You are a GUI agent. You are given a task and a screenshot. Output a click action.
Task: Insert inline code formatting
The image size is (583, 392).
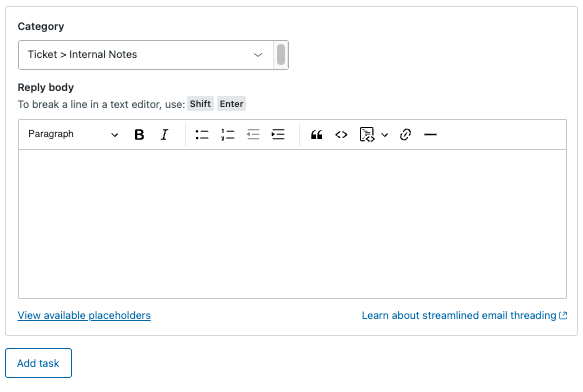click(341, 135)
